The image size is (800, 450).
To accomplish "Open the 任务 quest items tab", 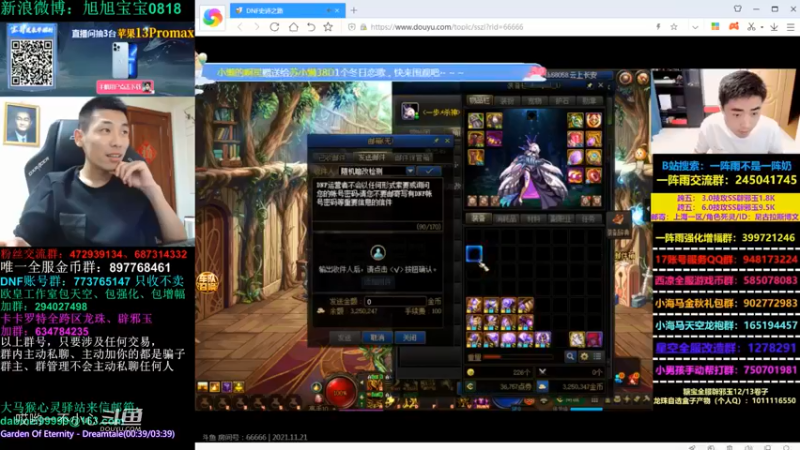I will 588,219.
